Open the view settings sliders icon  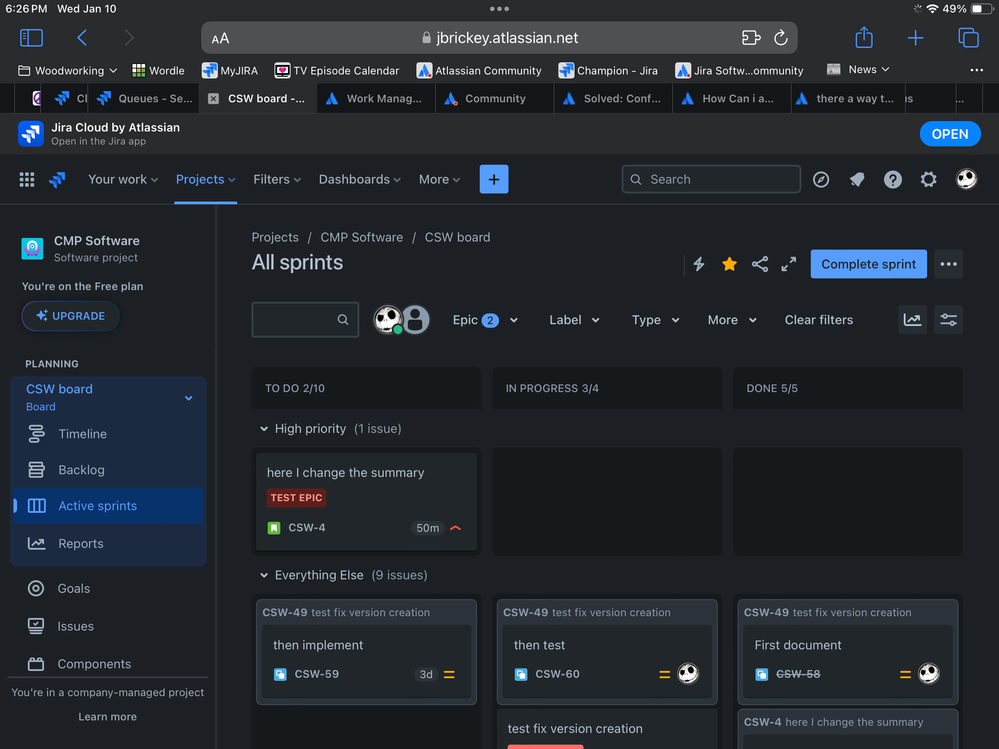coord(948,320)
